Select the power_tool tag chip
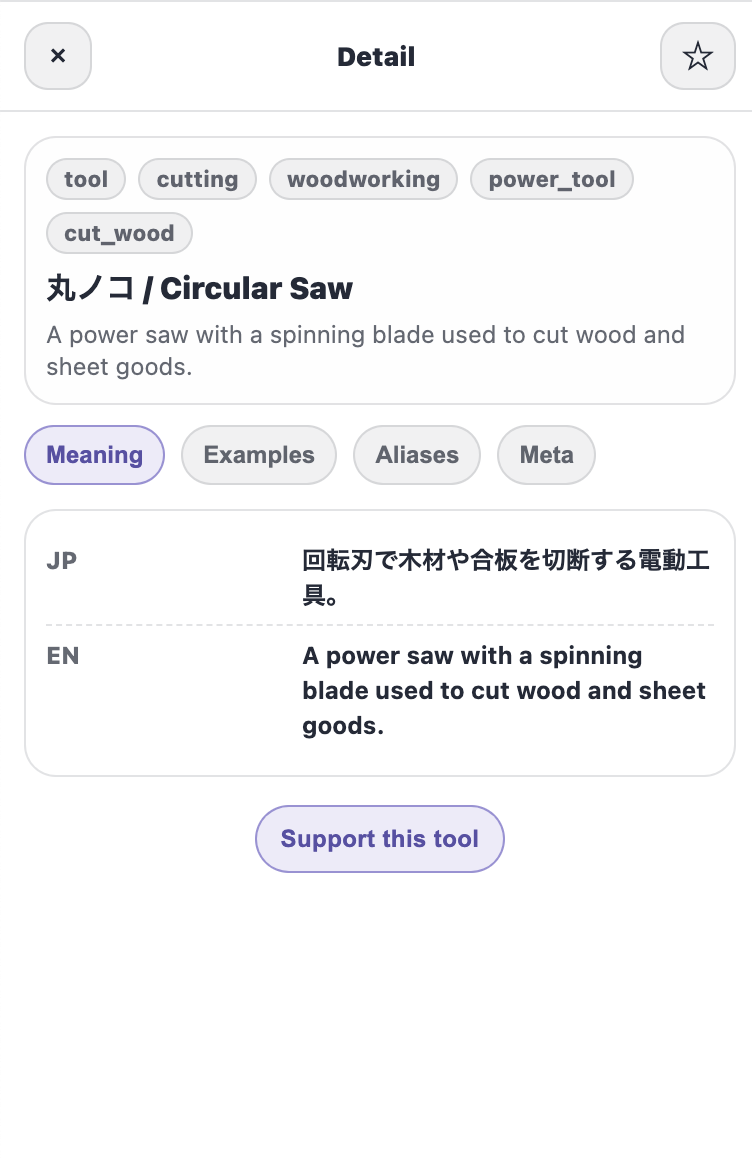 (x=551, y=179)
